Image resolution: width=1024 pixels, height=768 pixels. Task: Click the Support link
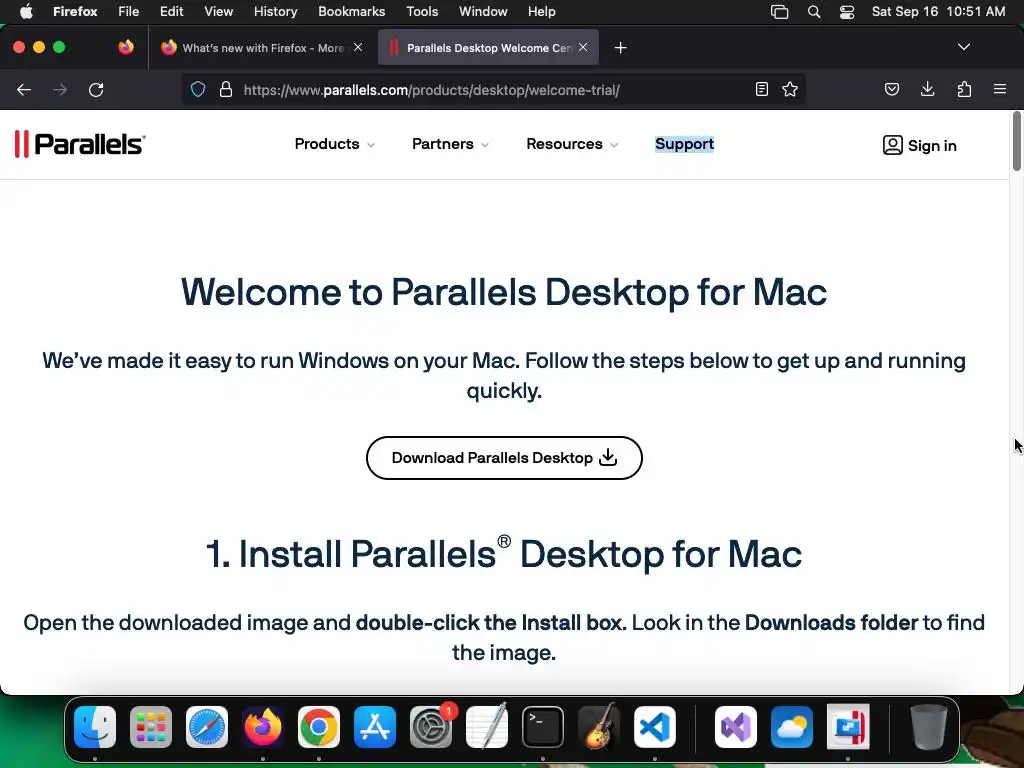[x=684, y=144]
